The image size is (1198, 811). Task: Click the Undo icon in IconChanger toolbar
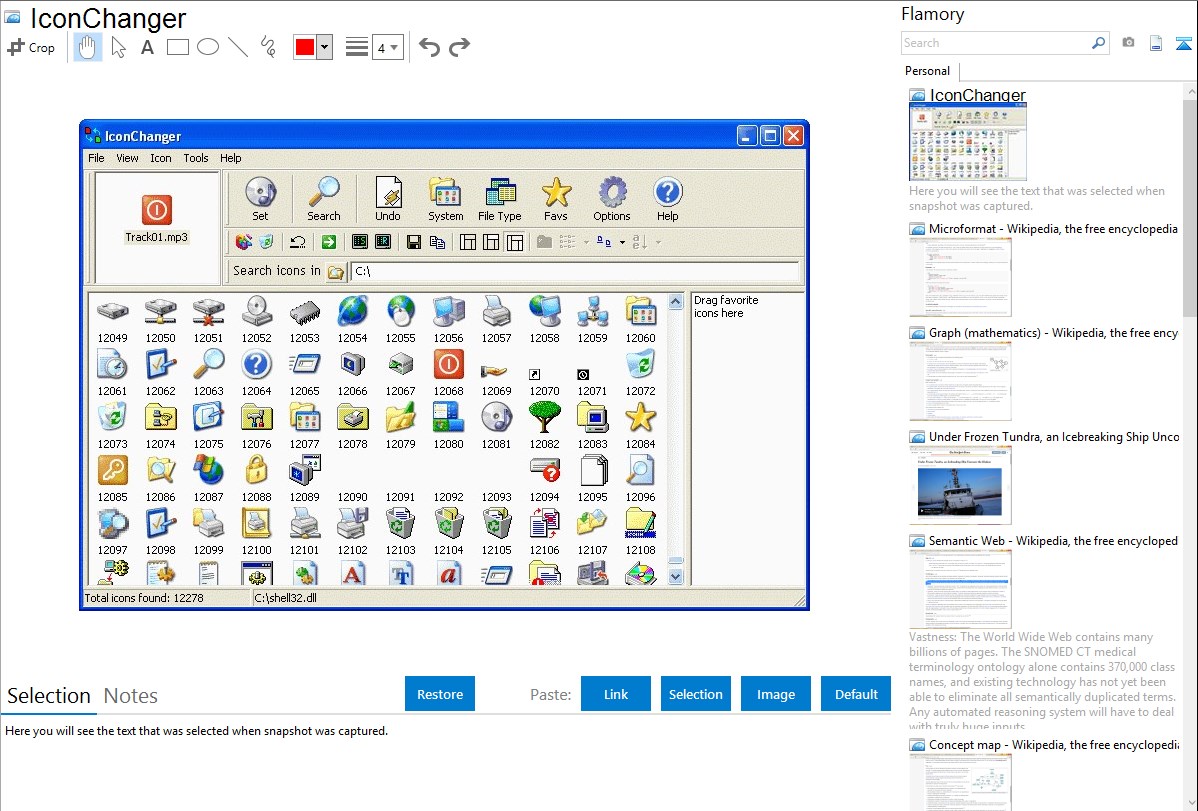point(388,199)
